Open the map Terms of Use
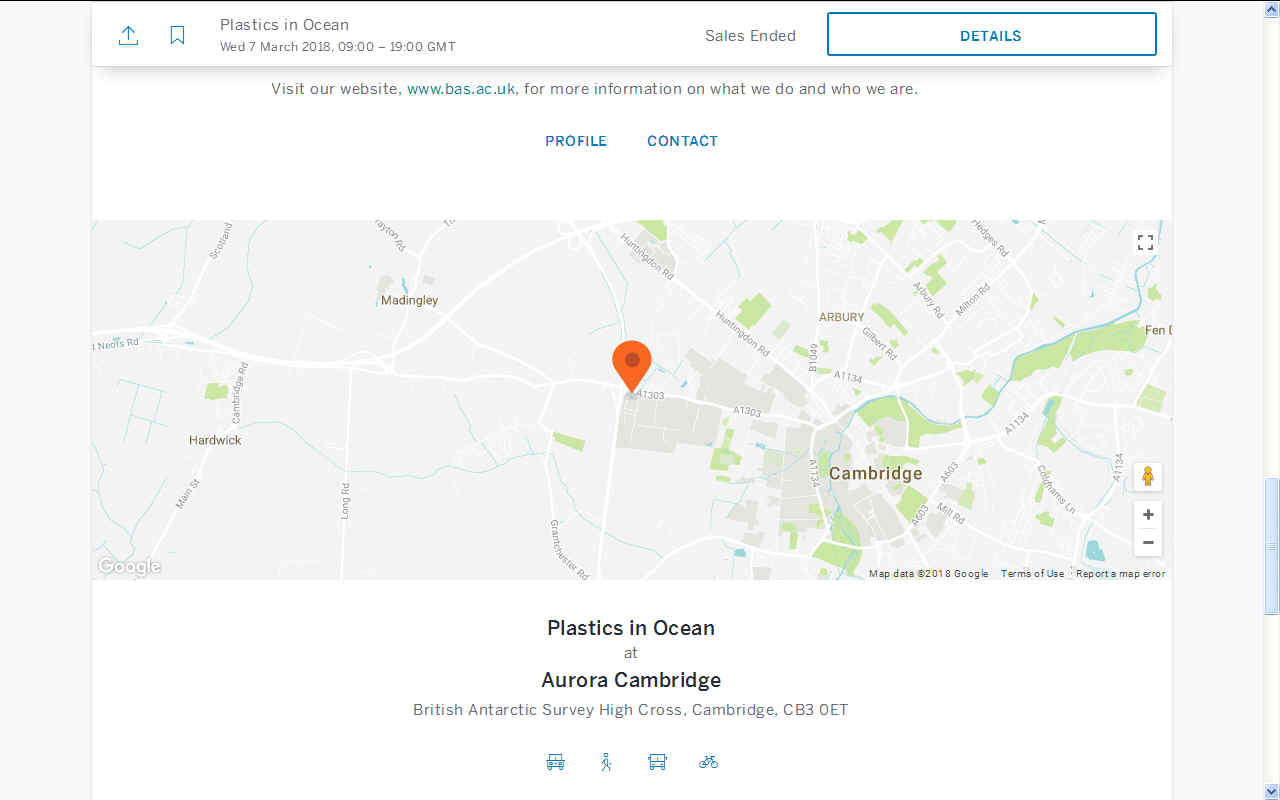Screen dimensions: 1280x800 click(x=1032, y=574)
